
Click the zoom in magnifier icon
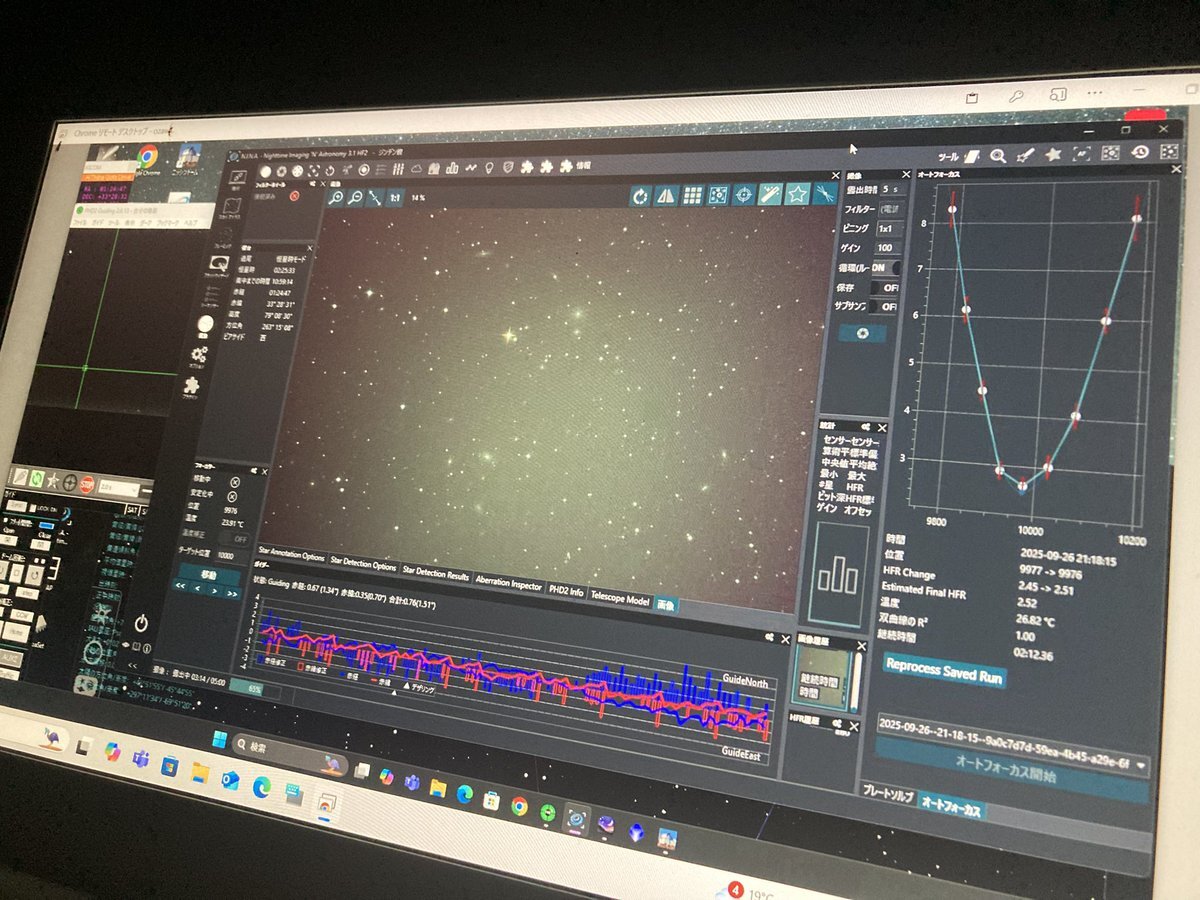tap(337, 196)
